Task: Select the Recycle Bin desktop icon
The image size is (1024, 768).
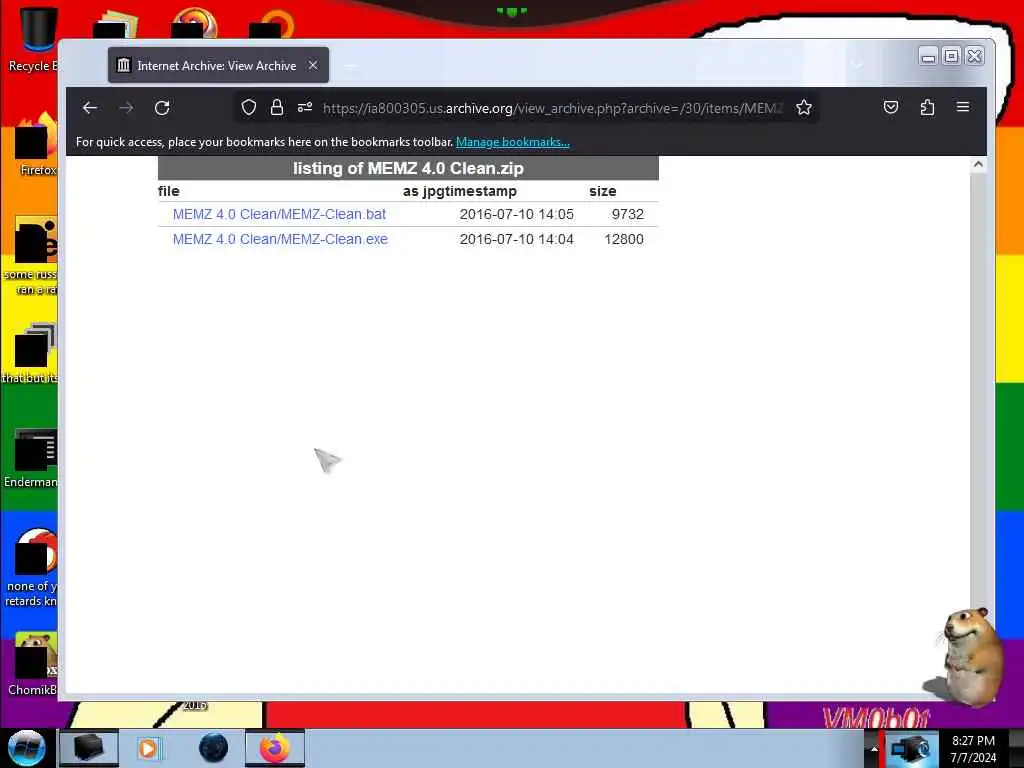Action: tap(34, 38)
